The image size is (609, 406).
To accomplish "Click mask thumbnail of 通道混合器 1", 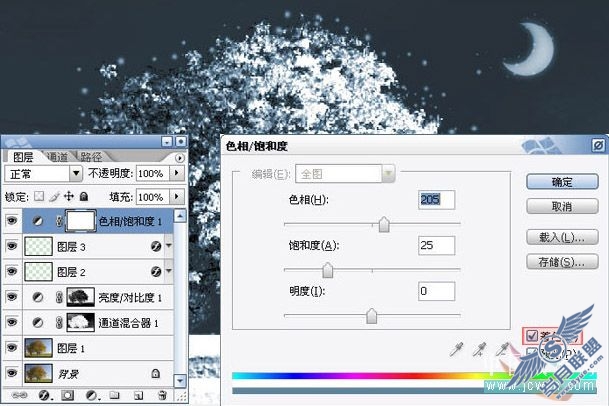I will [x=81, y=322].
